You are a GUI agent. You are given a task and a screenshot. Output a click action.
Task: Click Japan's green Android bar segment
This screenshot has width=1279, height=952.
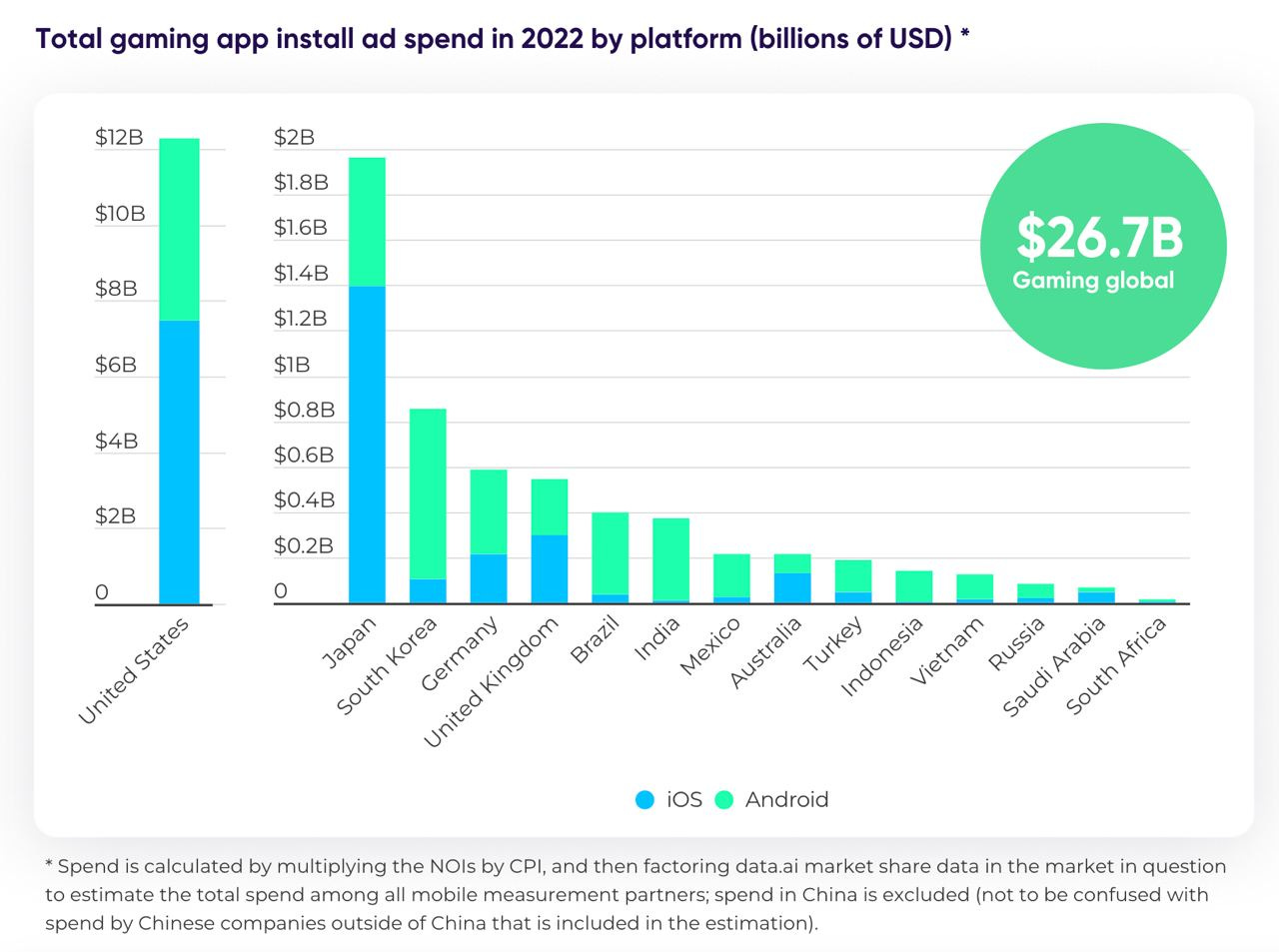pyautogui.click(x=367, y=222)
